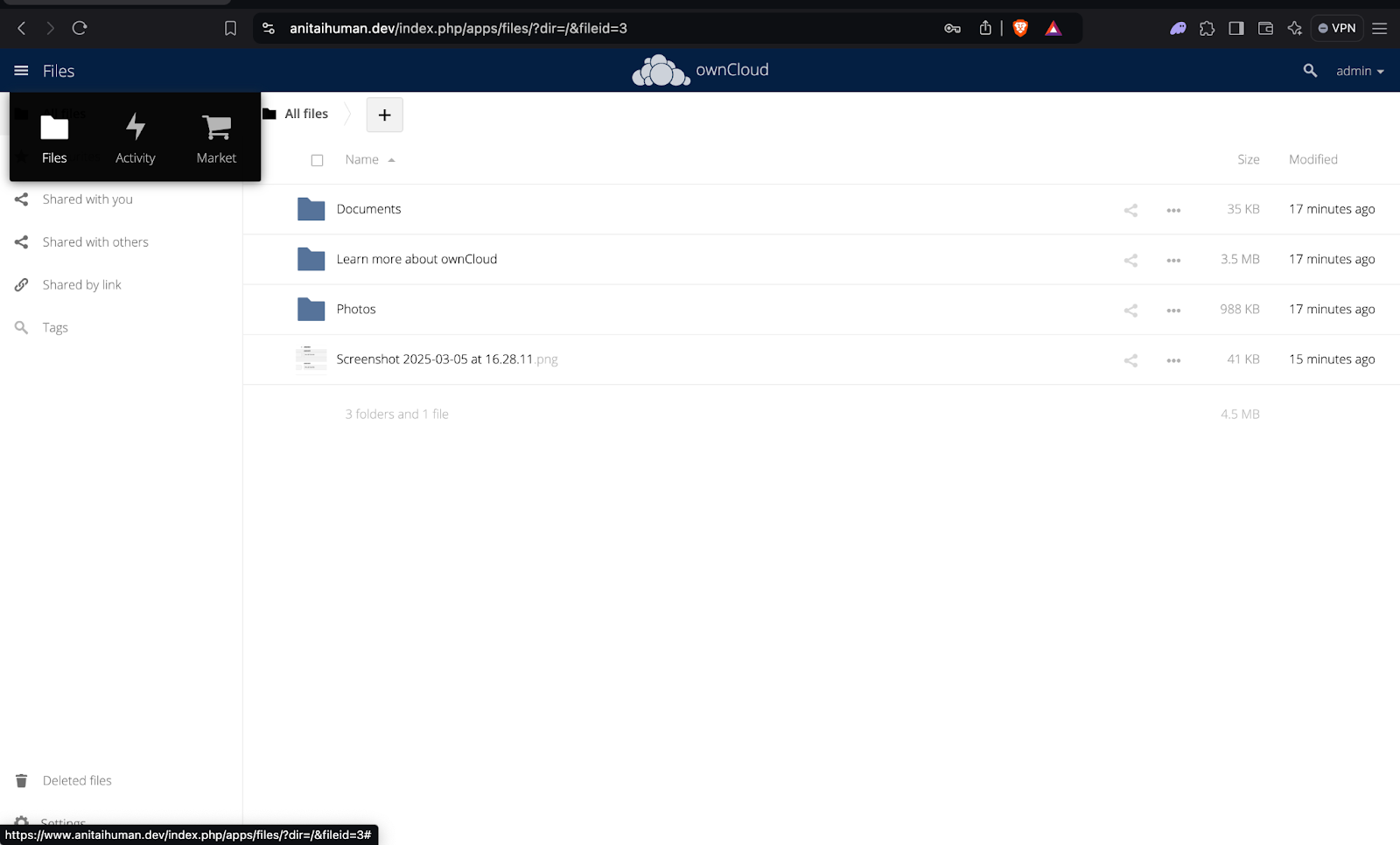Image resolution: width=1400 pixels, height=845 pixels.
Task: Click Shared with others in the sidebar
Action: coord(94,242)
